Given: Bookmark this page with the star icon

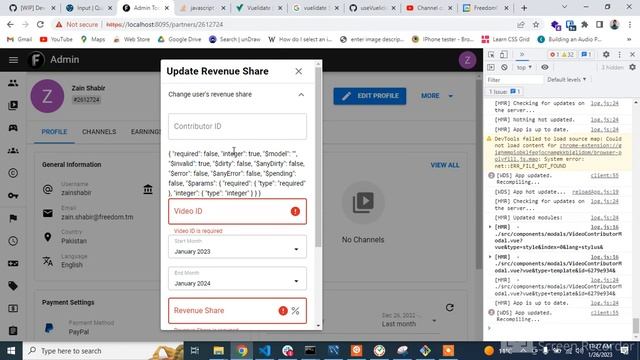Looking at the screenshot, I should click(536, 25).
